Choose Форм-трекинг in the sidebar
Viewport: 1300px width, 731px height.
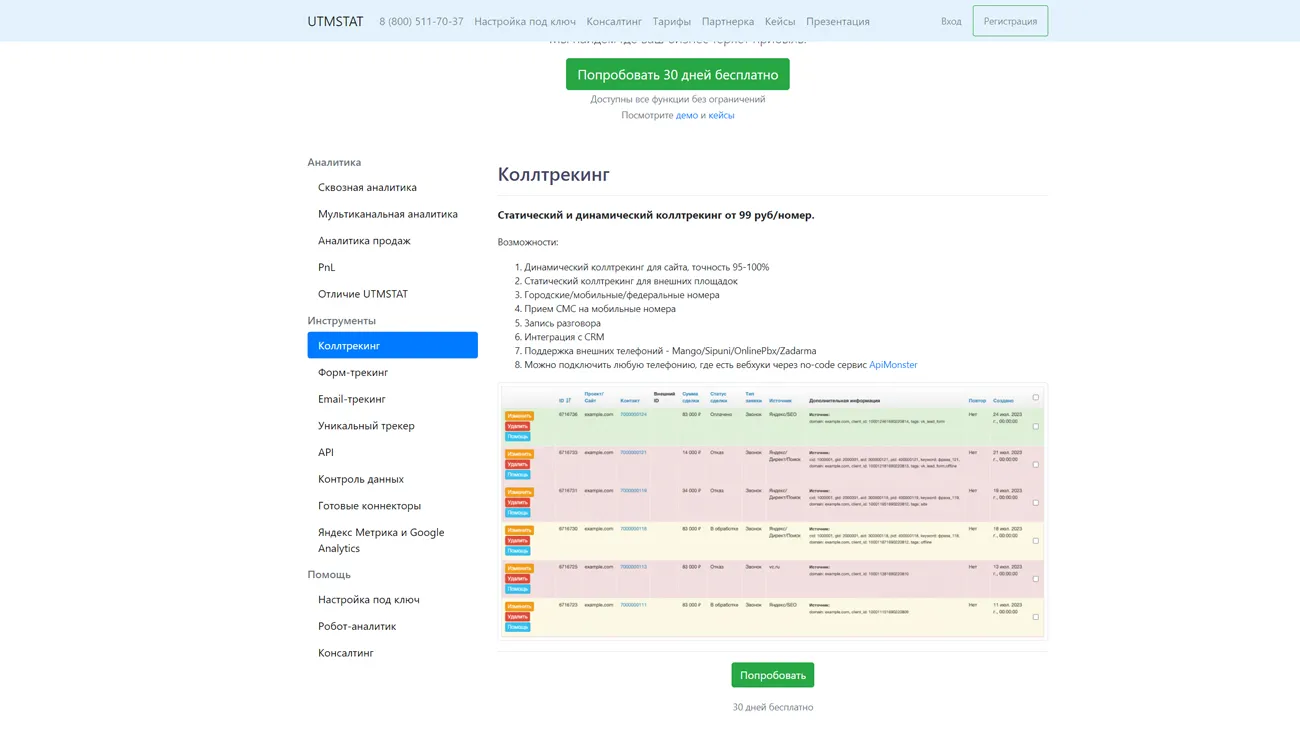pyautogui.click(x=353, y=372)
